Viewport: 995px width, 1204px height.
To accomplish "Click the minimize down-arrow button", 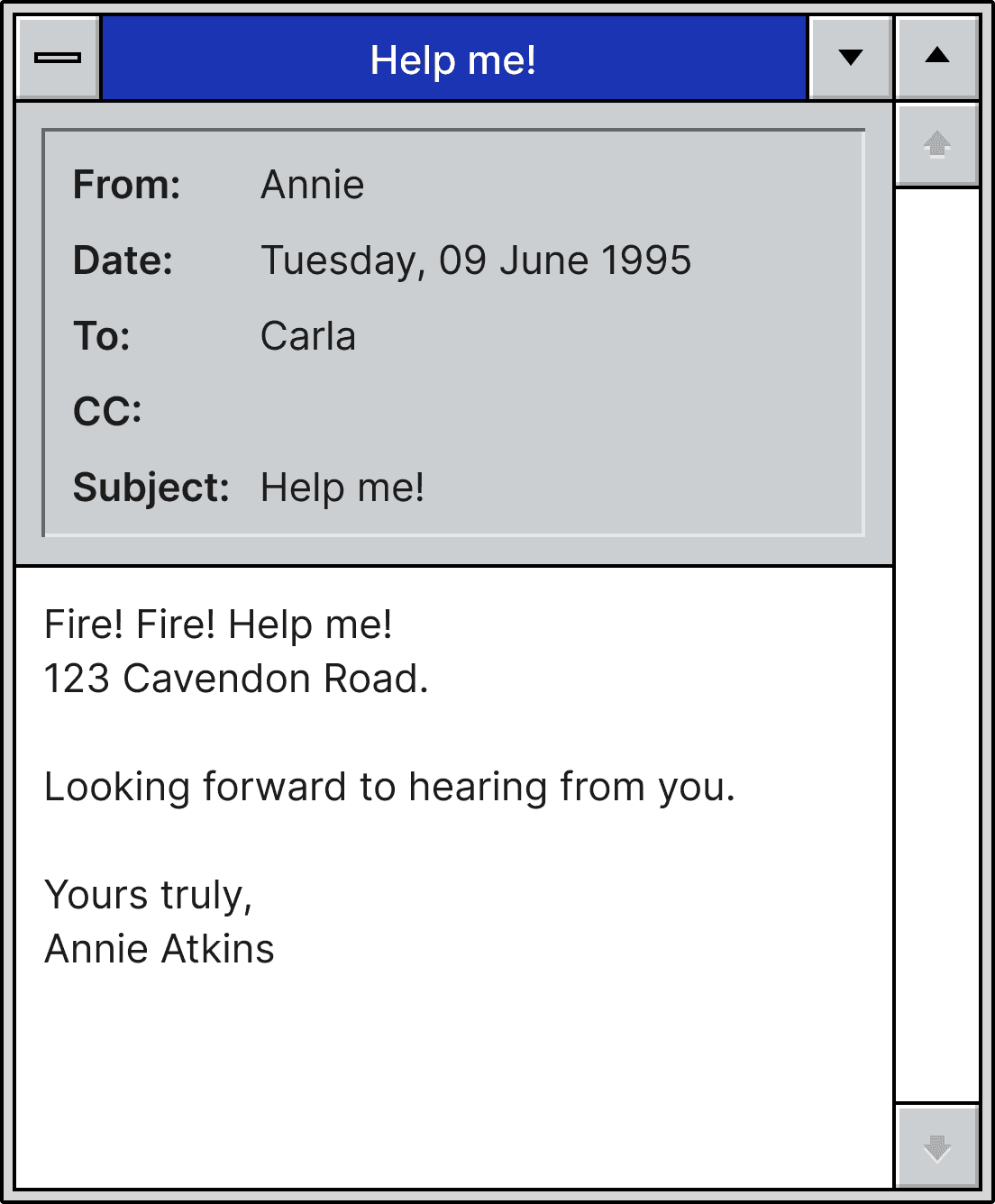I will (850, 58).
